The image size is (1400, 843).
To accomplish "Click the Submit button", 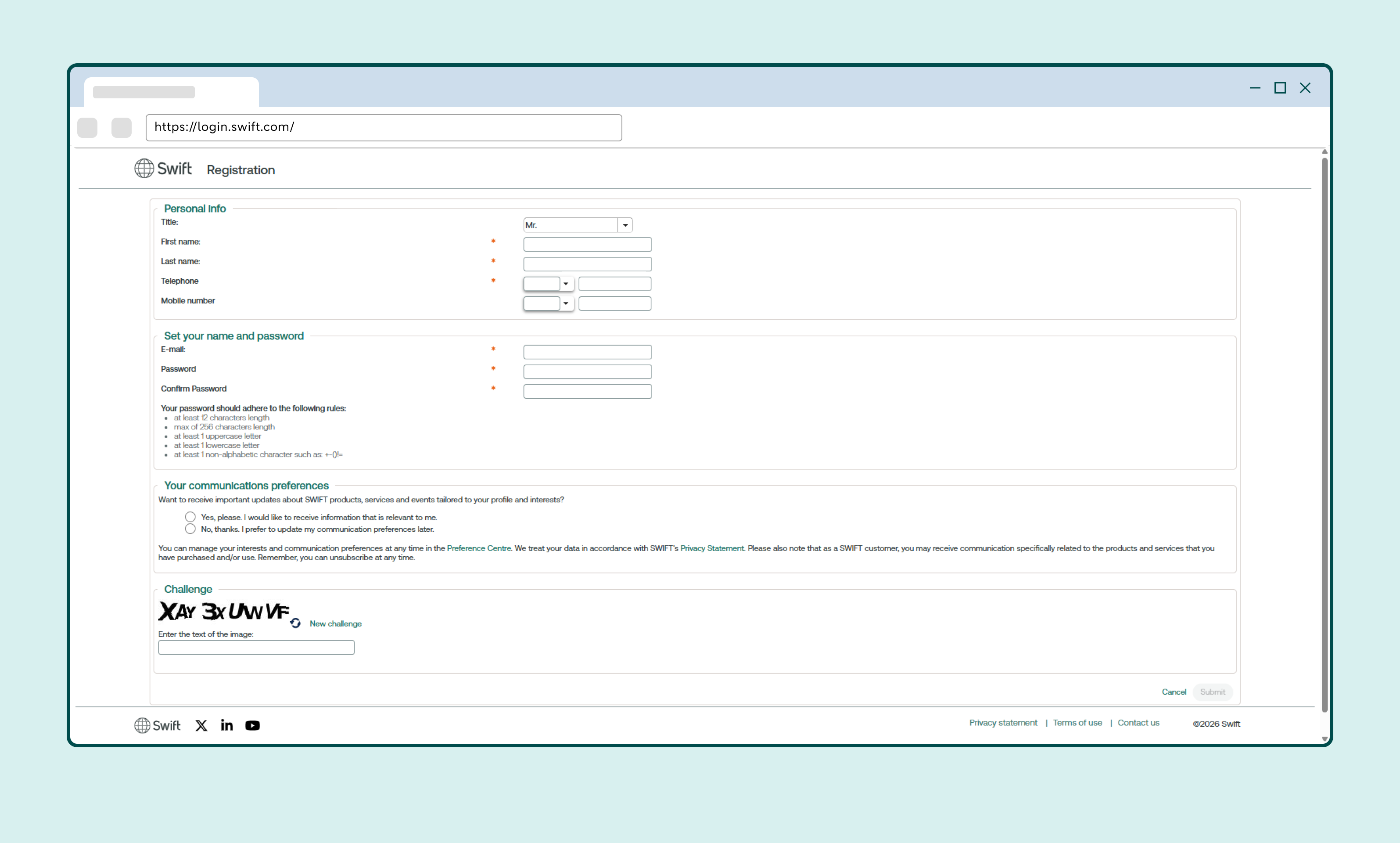I will pos(1213,692).
